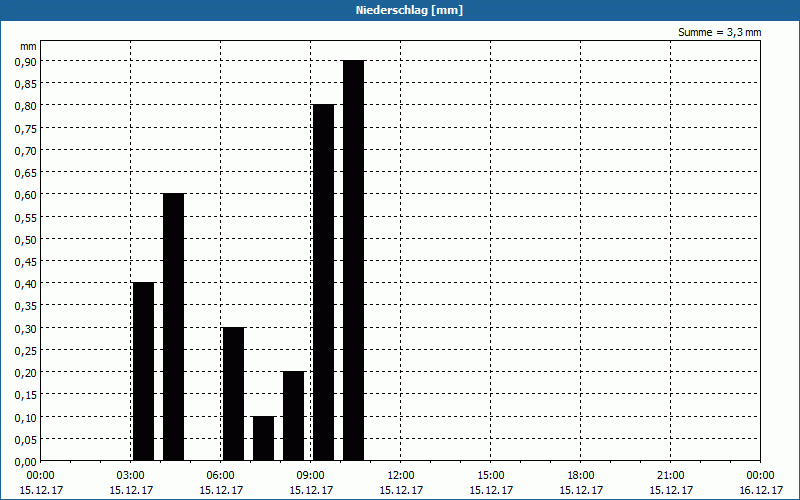The width and height of the screenshot is (800, 500).
Task: Select the 12:00 time axis marker
Action: 400,476
